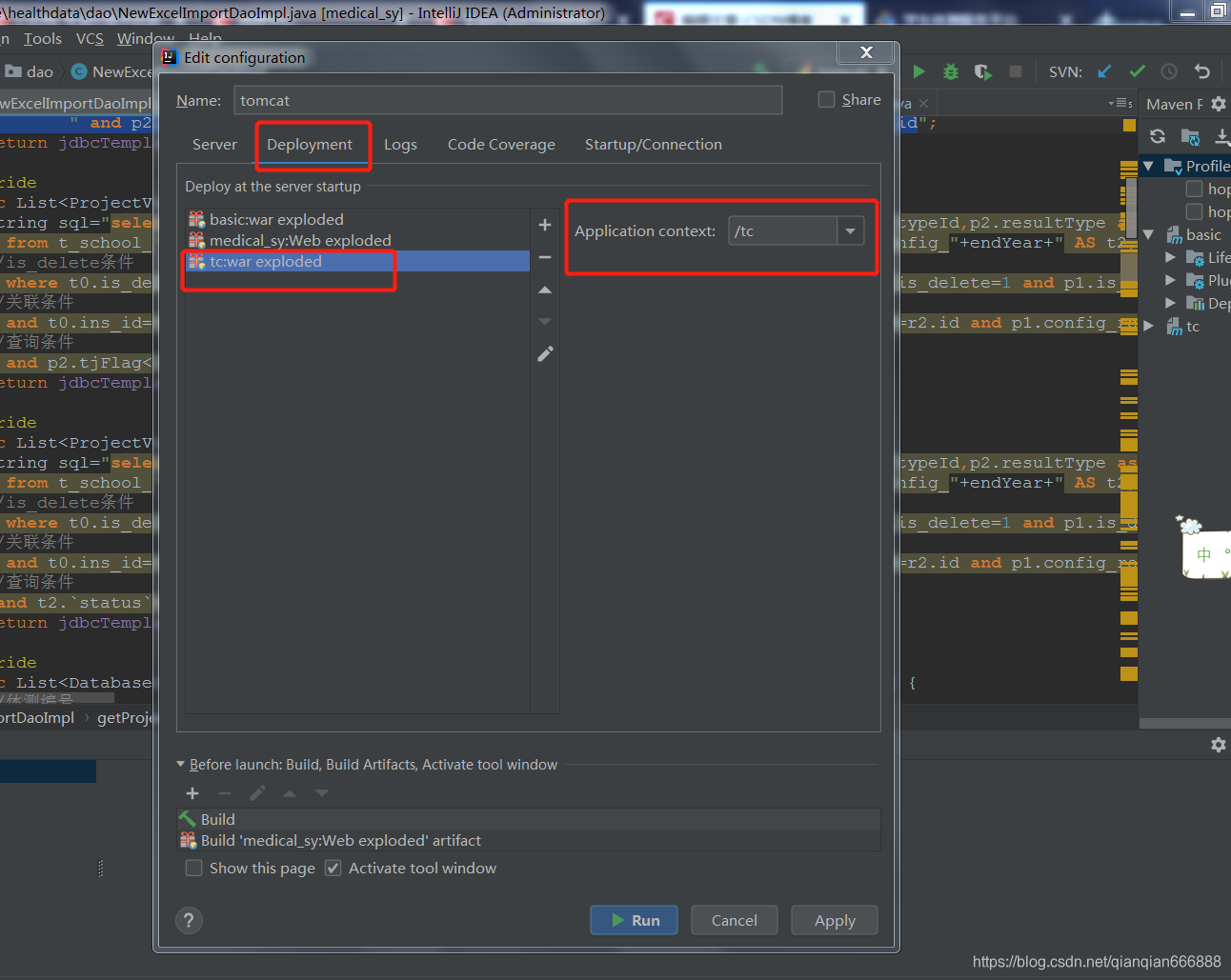Show SVN history with the clock icon
Screen dimensions: 1231x980
tap(1169, 71)
